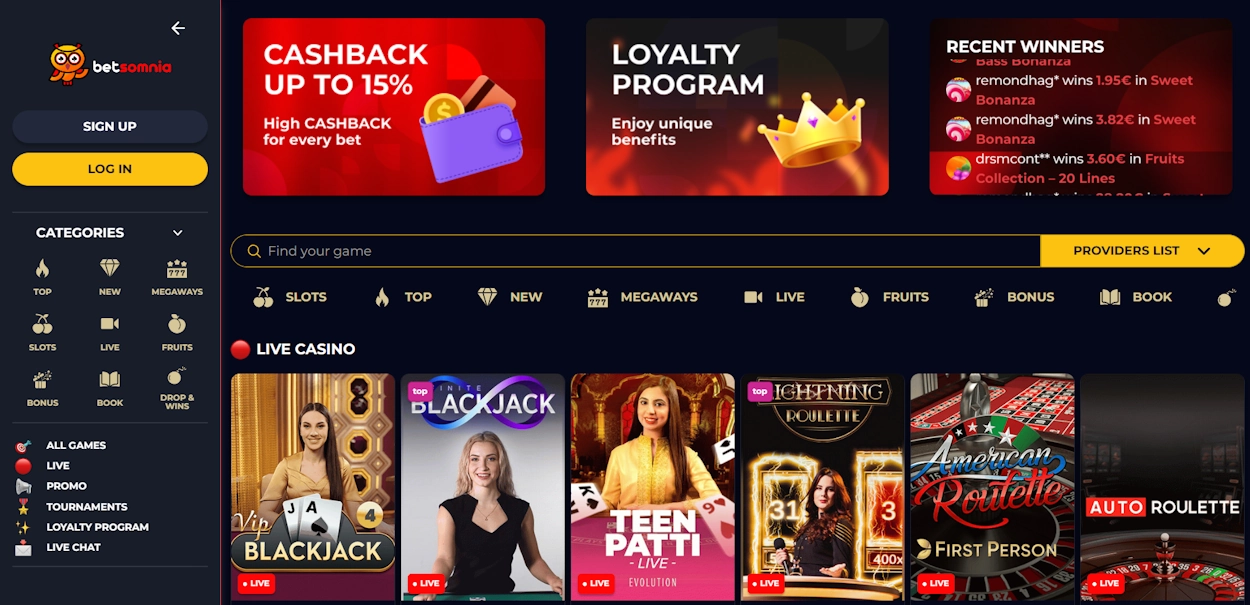Open the Book filter tab
The image size is (1250, 605).
(1135, 297)
